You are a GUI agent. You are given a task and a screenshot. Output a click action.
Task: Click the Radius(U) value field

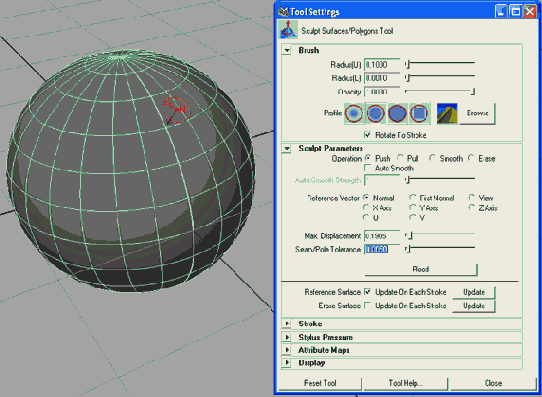point(382,65)
